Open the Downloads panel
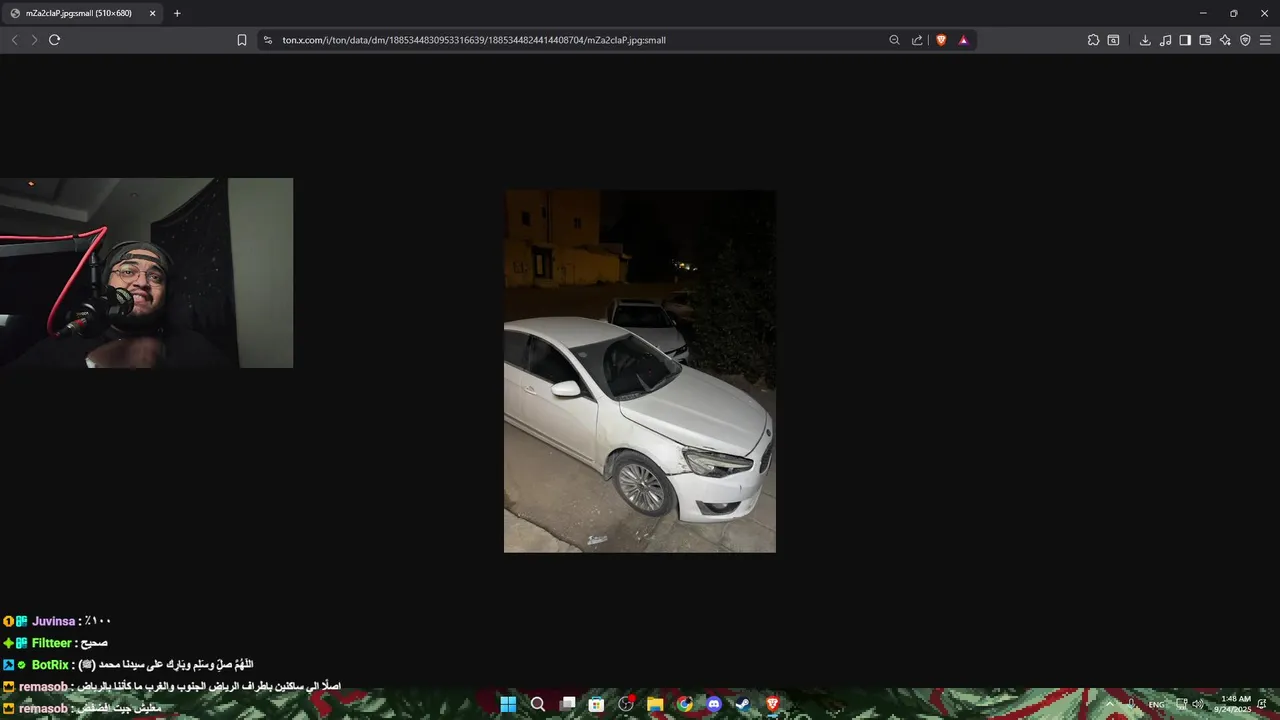 point(1145,40)
